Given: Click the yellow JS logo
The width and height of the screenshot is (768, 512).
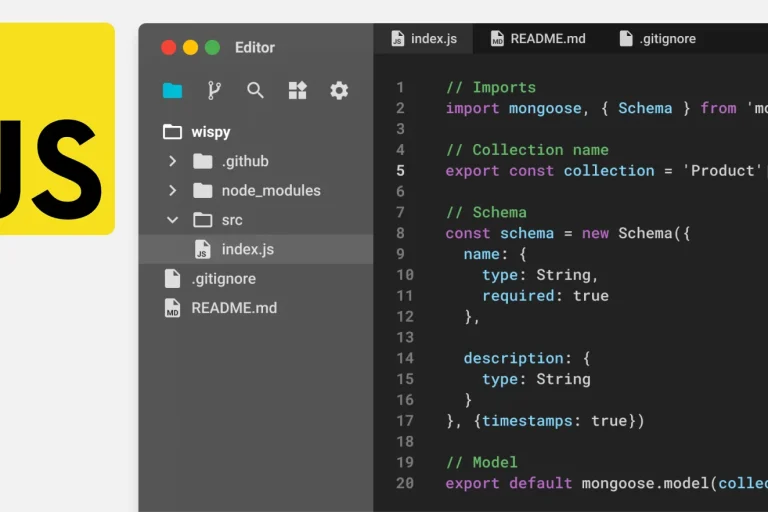Looking at the screenshot, I should (x=57, y=128).
